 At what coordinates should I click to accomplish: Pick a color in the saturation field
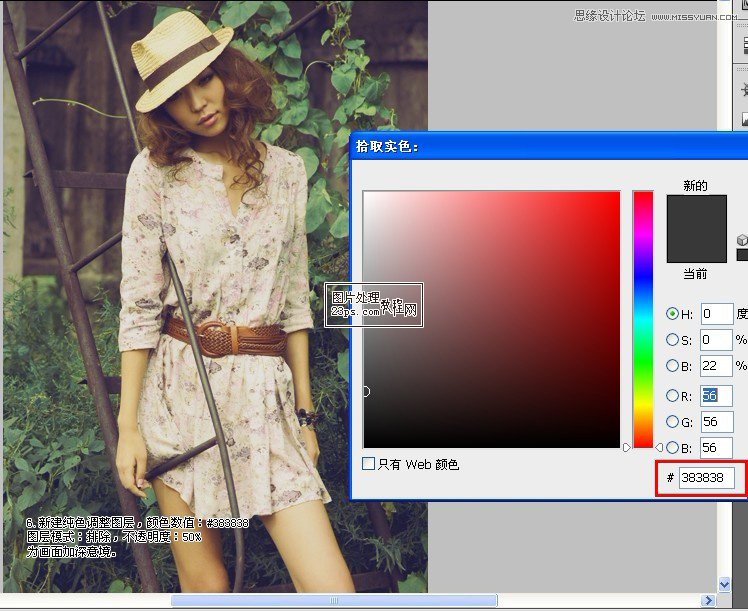coord(491,320)
